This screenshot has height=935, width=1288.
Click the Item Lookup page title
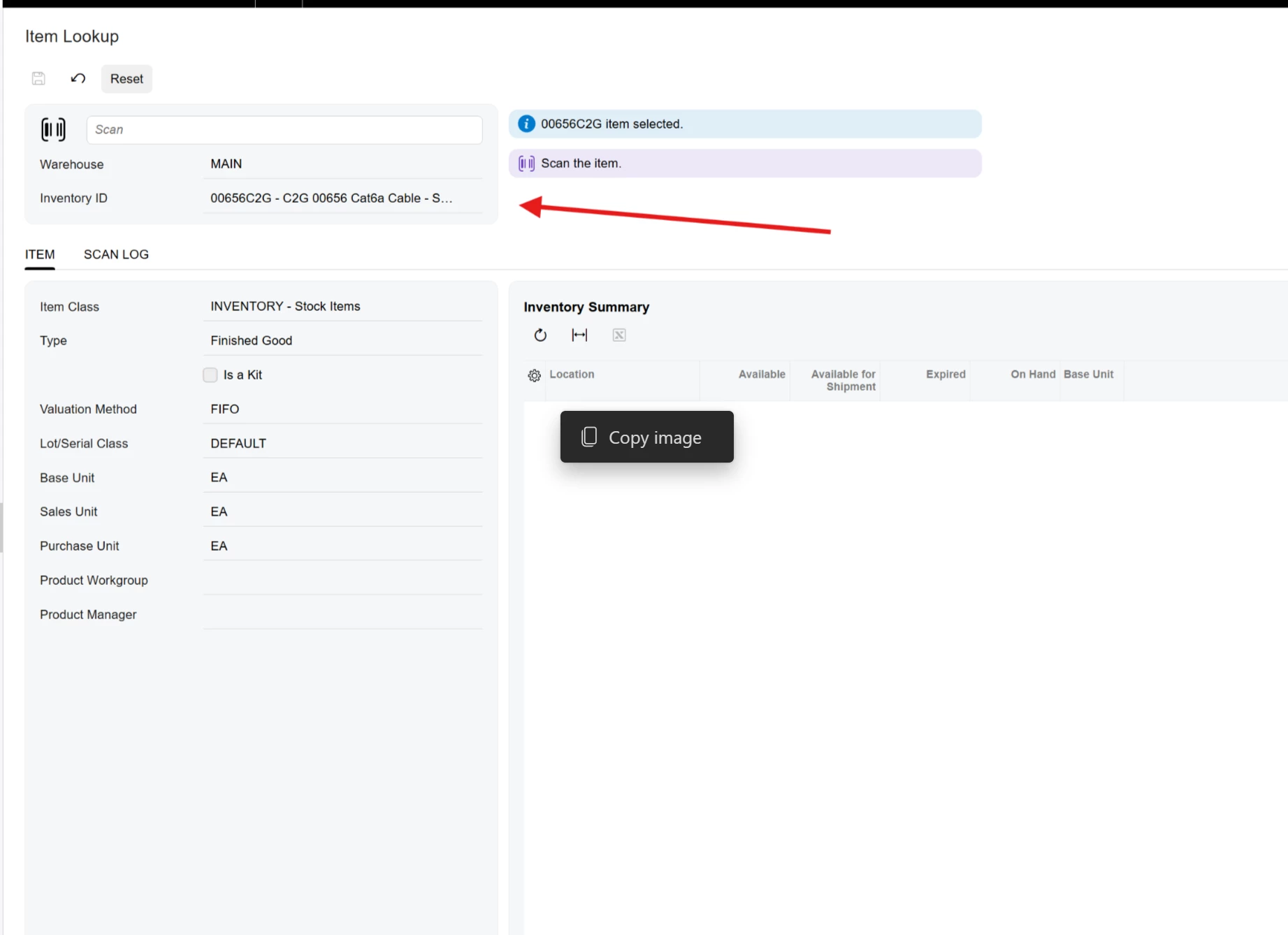(x=72, y=36)
